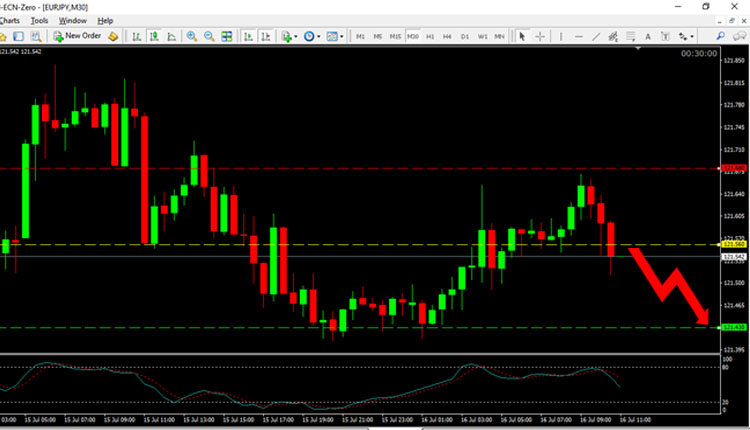Zoom in on the chart
750x430 pixels.
(192, 36)
